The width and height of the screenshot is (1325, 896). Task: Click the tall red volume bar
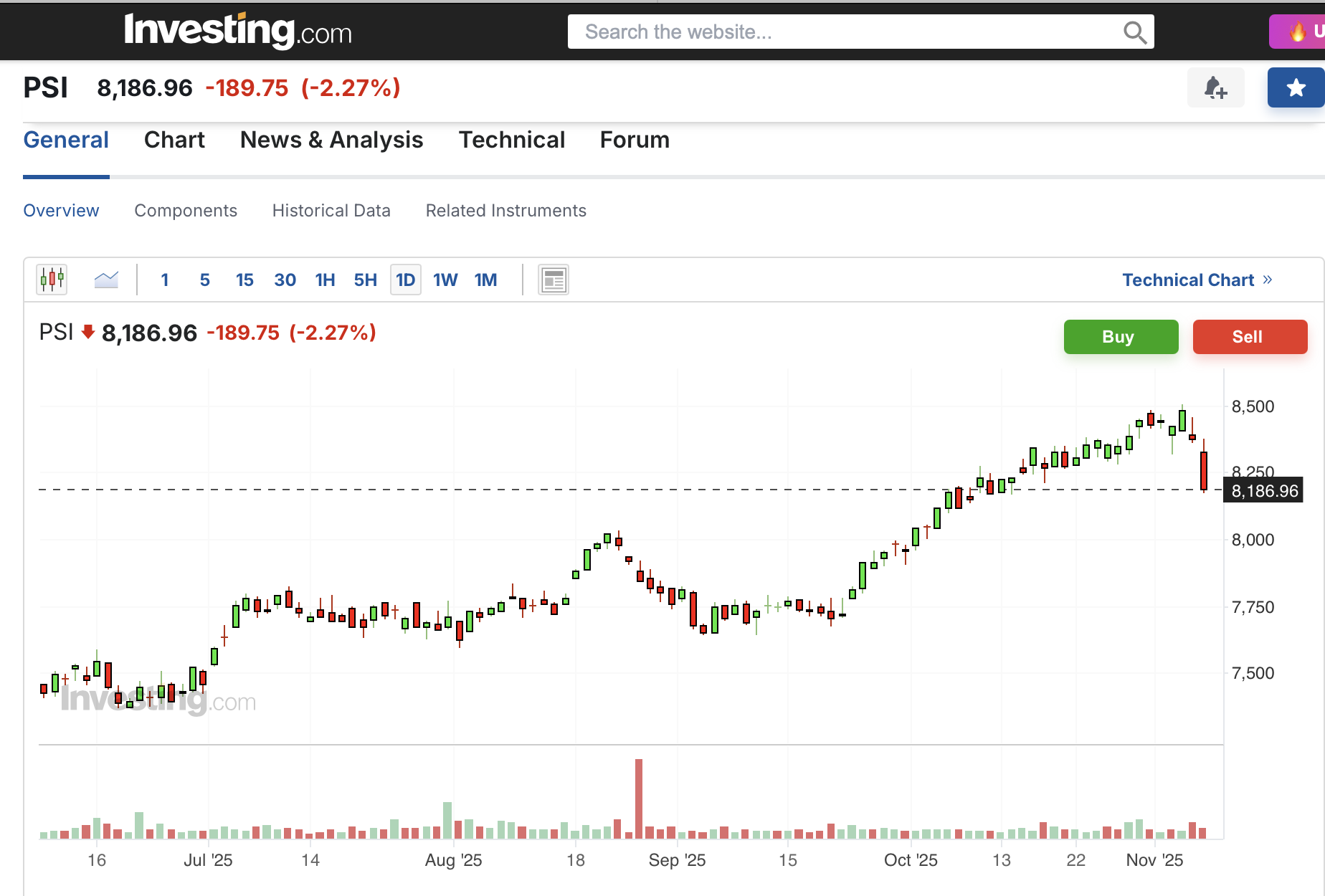(x=638, y=799)
